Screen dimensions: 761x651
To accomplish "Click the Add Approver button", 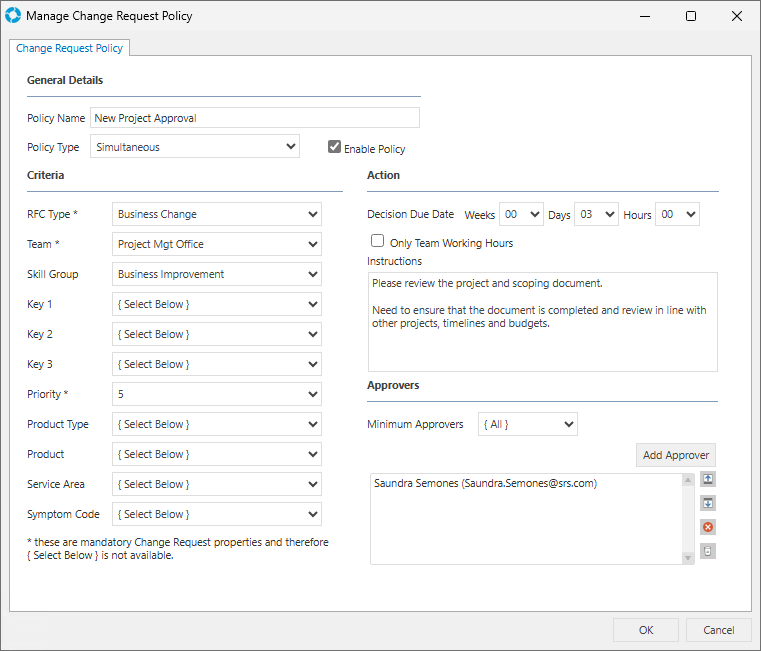I will point(676,455).
